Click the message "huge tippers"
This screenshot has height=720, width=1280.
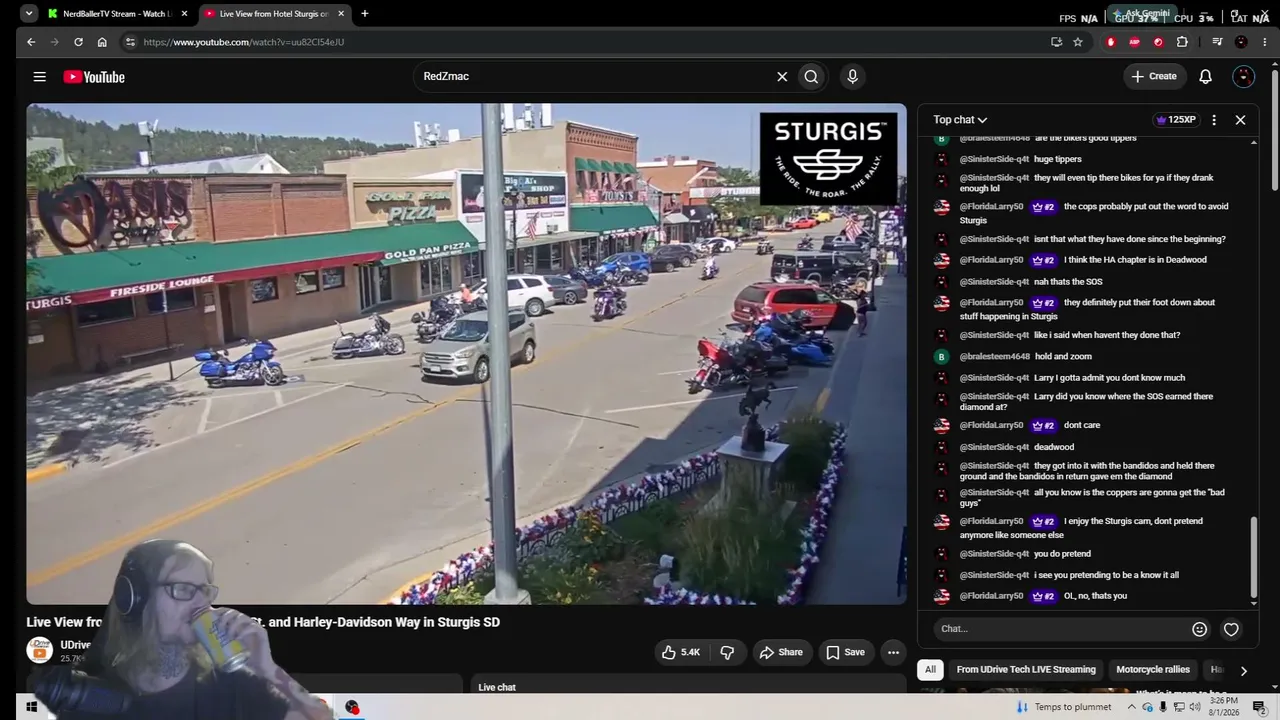(x=1057, y=159)
